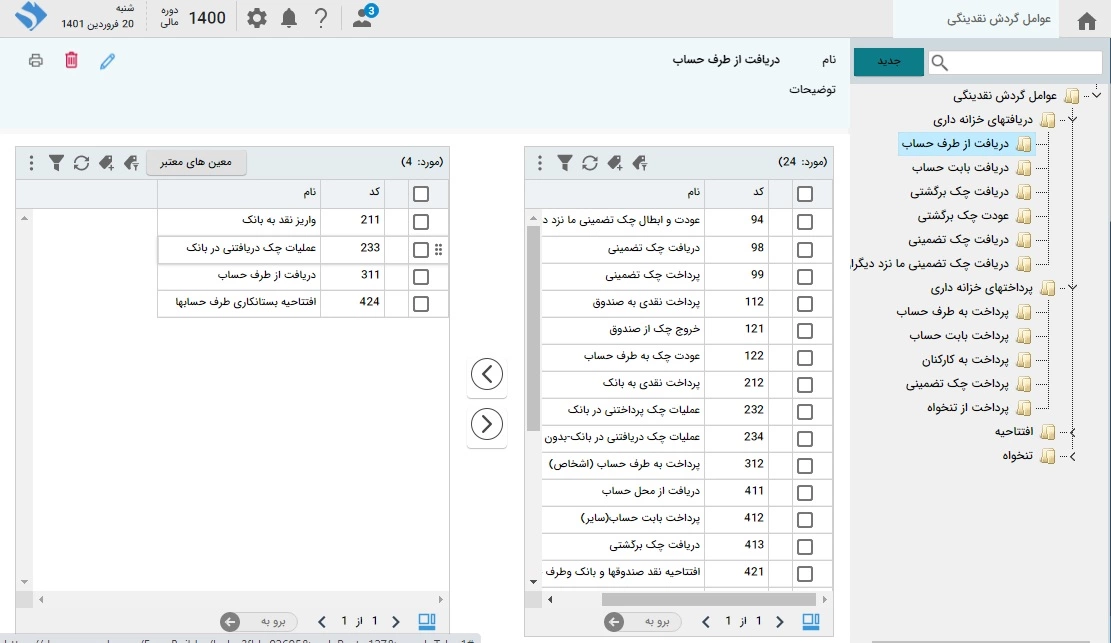Tick the checkbox for row code 211
Screen dimensions: 1111x643
coord(421,222)
